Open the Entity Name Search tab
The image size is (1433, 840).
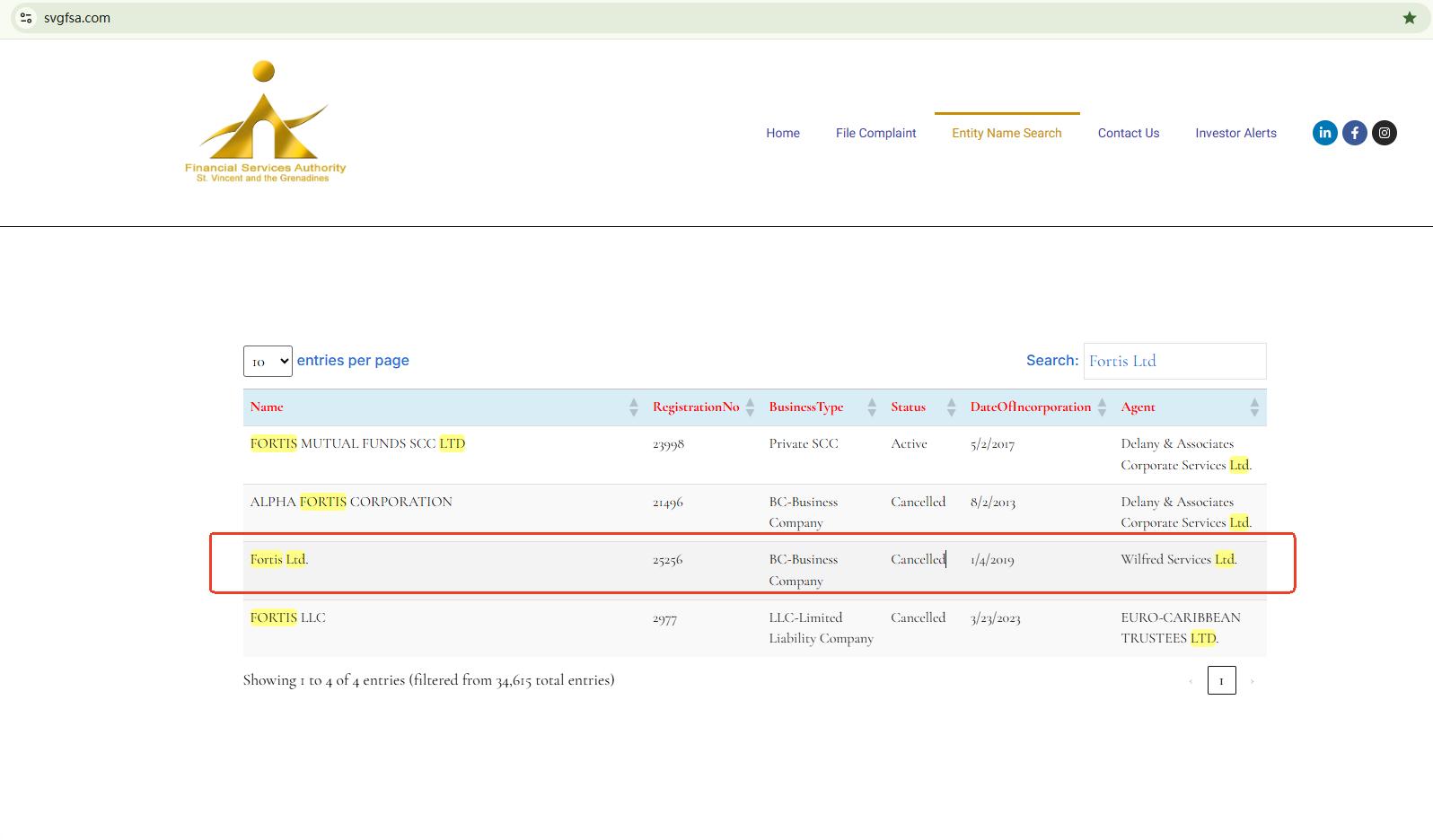tap(1007, 133)
